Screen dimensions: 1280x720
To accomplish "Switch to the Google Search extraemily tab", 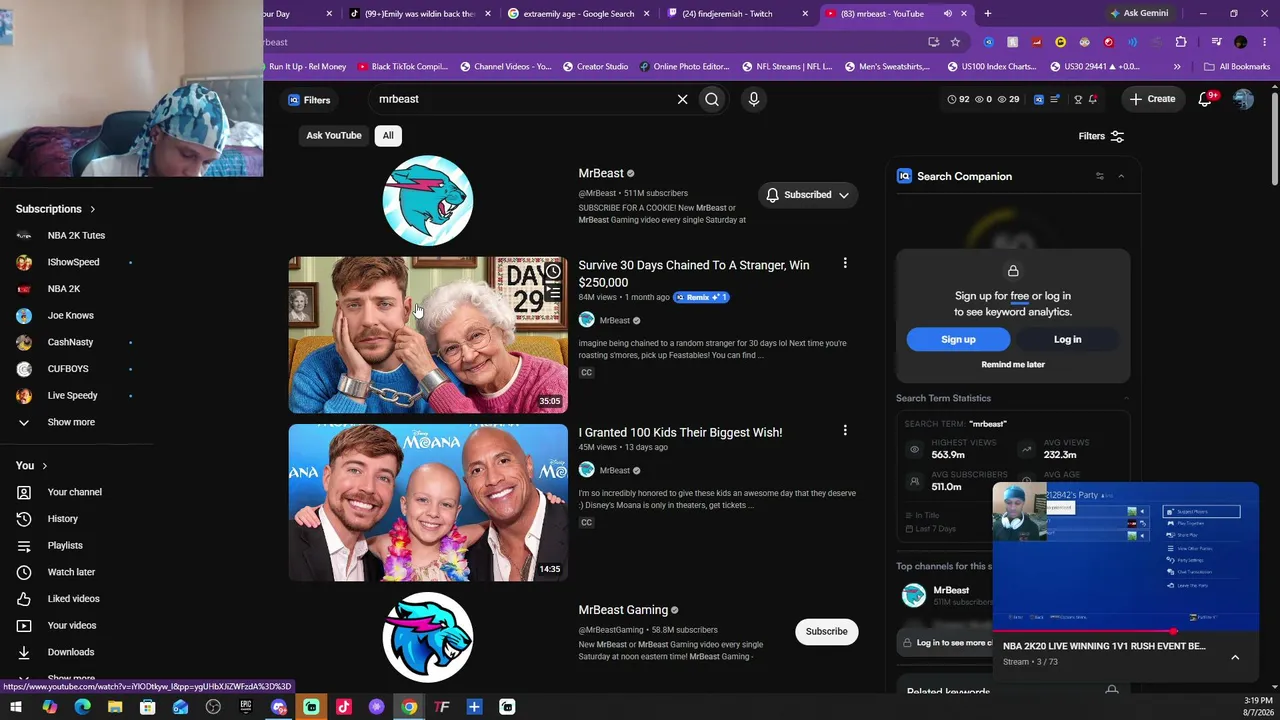I will [x=580, y=14].
